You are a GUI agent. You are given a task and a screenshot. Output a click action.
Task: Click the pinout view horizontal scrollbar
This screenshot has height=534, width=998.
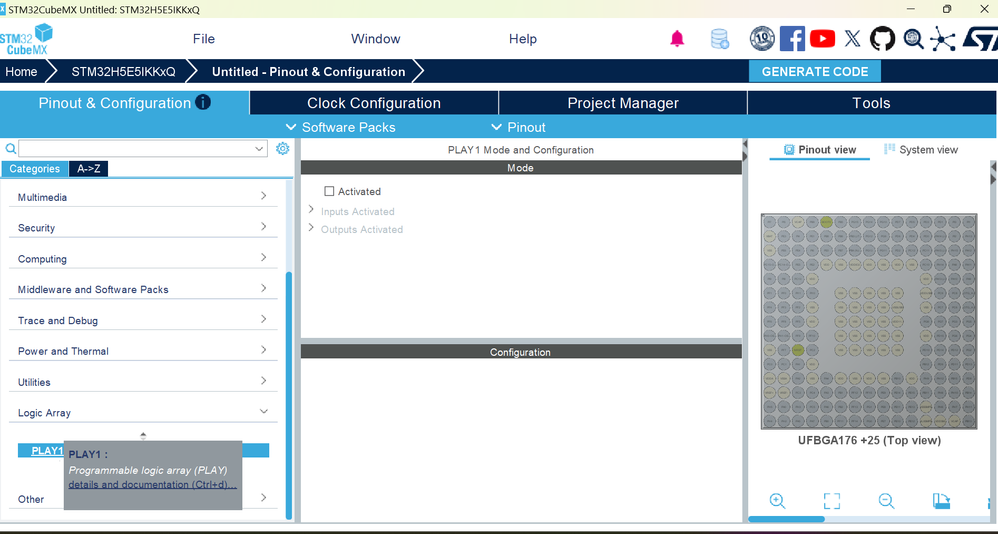point(787,519)
